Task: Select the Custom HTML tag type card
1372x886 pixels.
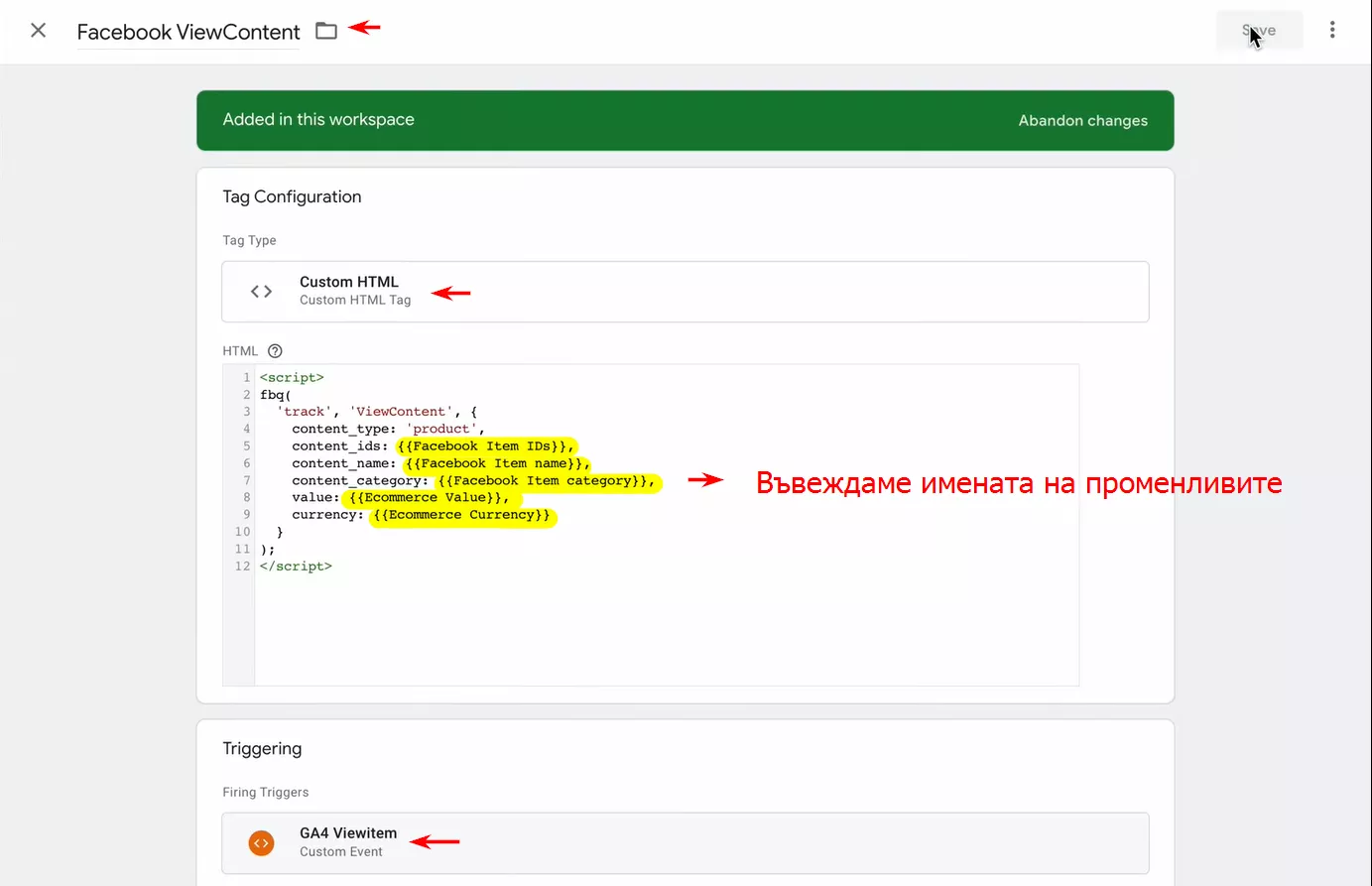Action: pyautogui.click(x=685, y=292)
